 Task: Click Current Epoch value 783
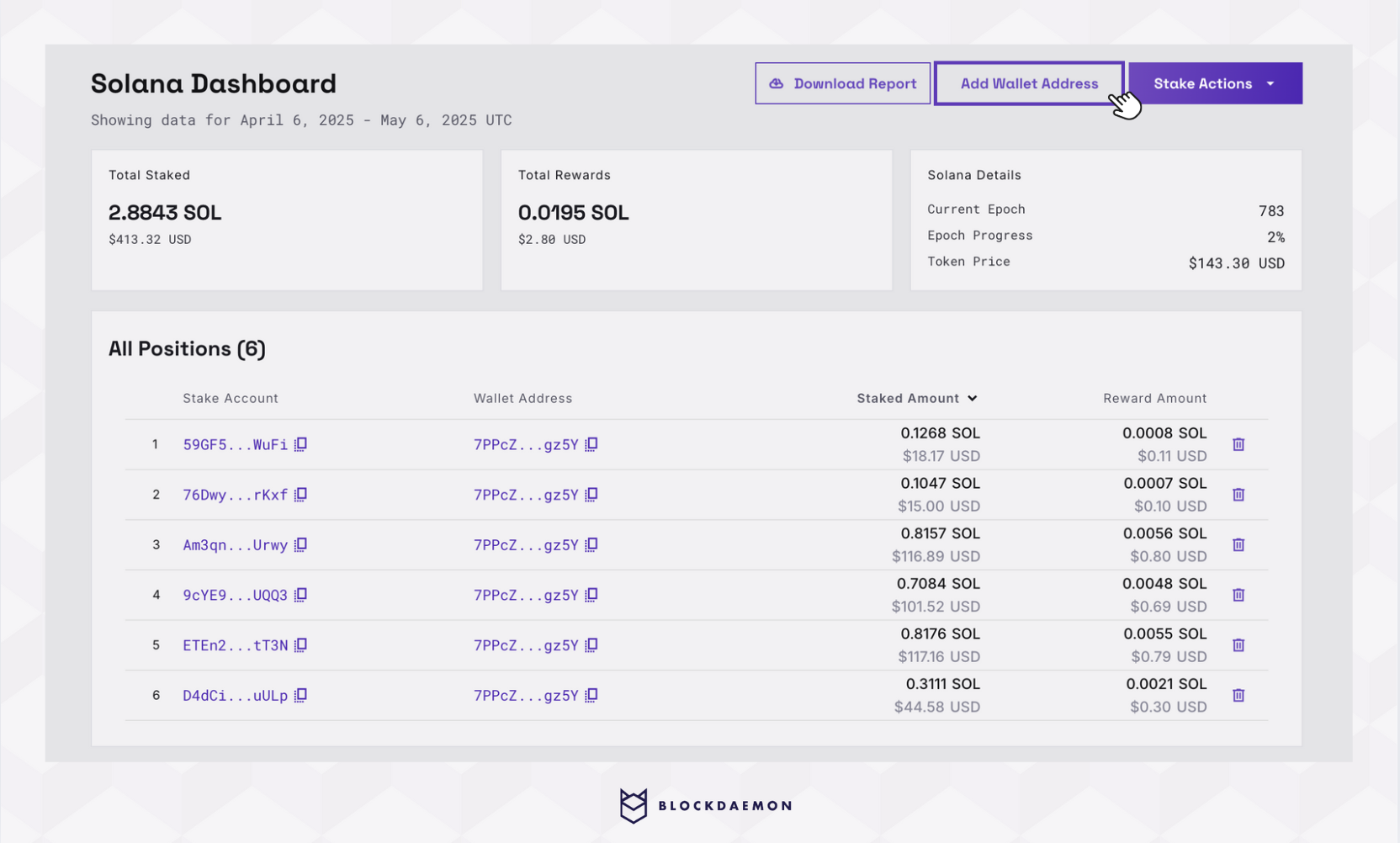(x=1271, y=210)
